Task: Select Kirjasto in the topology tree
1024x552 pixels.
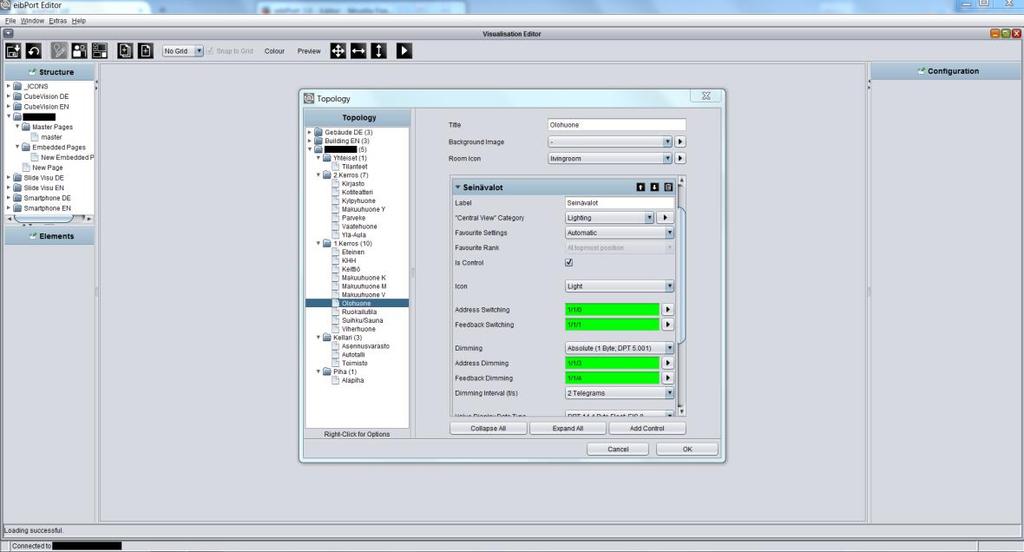Action: (353, 184)
